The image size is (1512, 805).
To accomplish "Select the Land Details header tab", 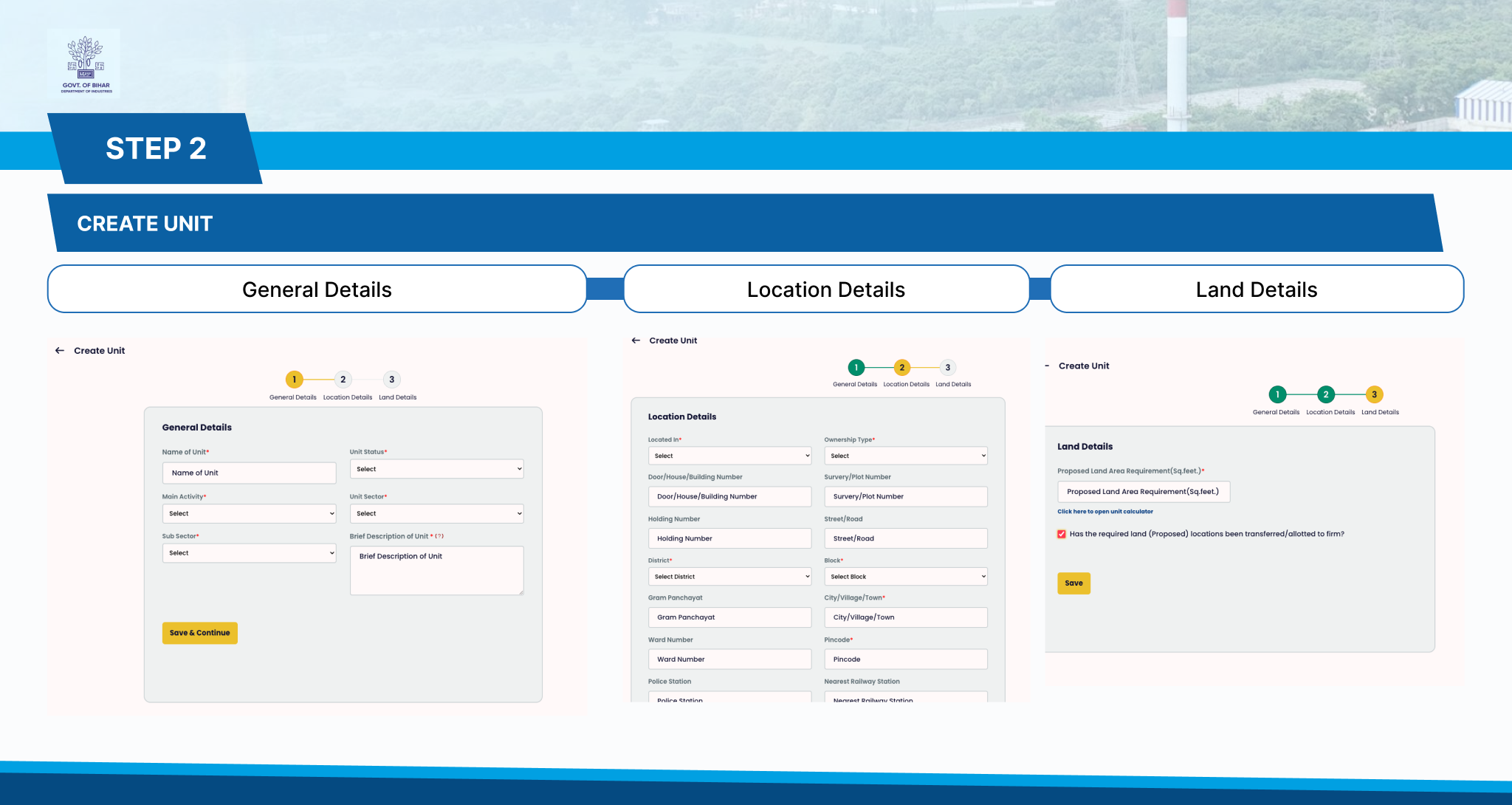I will pos(1256,290).
